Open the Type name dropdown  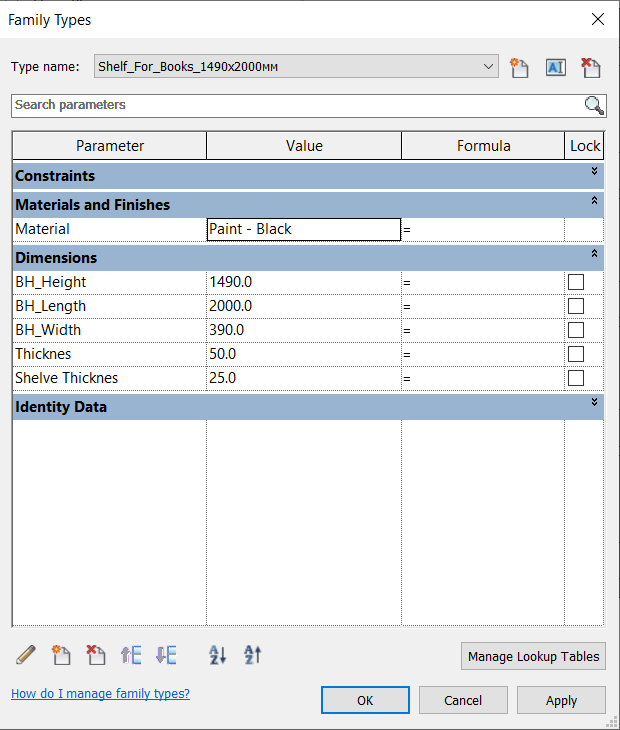tap(488, 67)
